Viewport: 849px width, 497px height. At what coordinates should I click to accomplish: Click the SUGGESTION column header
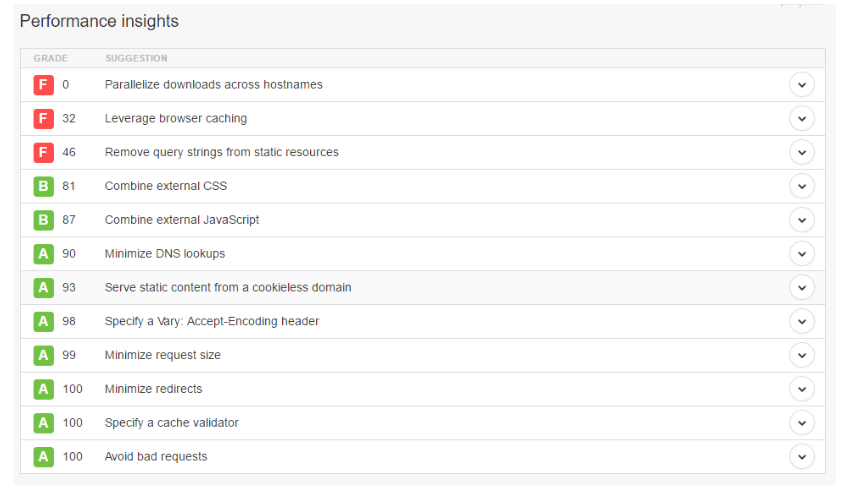(x=136, y=58)
